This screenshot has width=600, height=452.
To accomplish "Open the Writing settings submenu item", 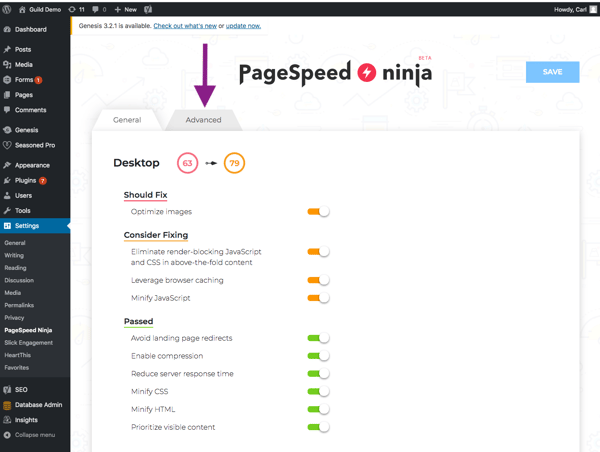I will click(x=14, y=255).
